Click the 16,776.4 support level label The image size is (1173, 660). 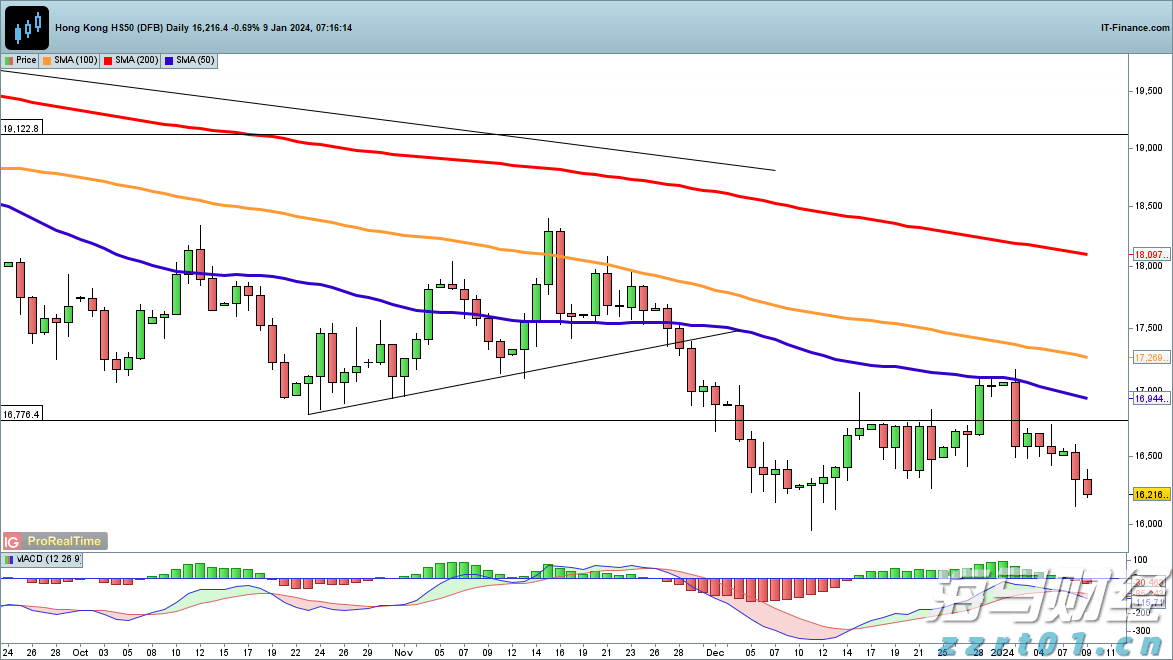click(22, 414)
